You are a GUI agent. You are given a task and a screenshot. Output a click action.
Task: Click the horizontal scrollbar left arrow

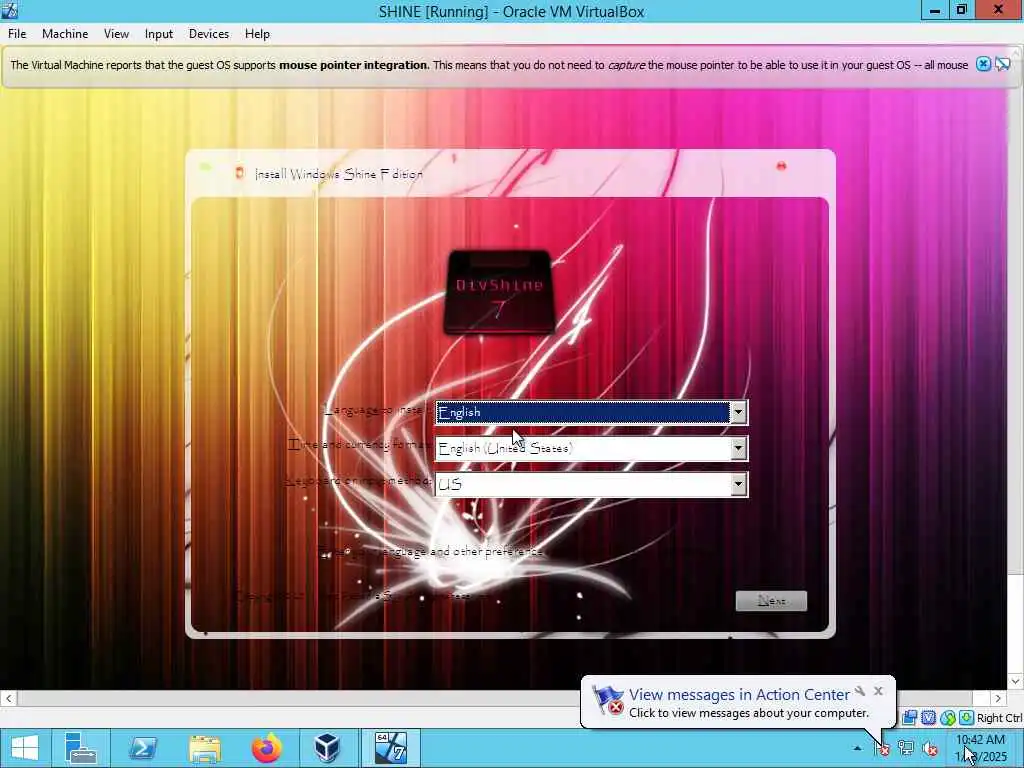coord(8,698)
